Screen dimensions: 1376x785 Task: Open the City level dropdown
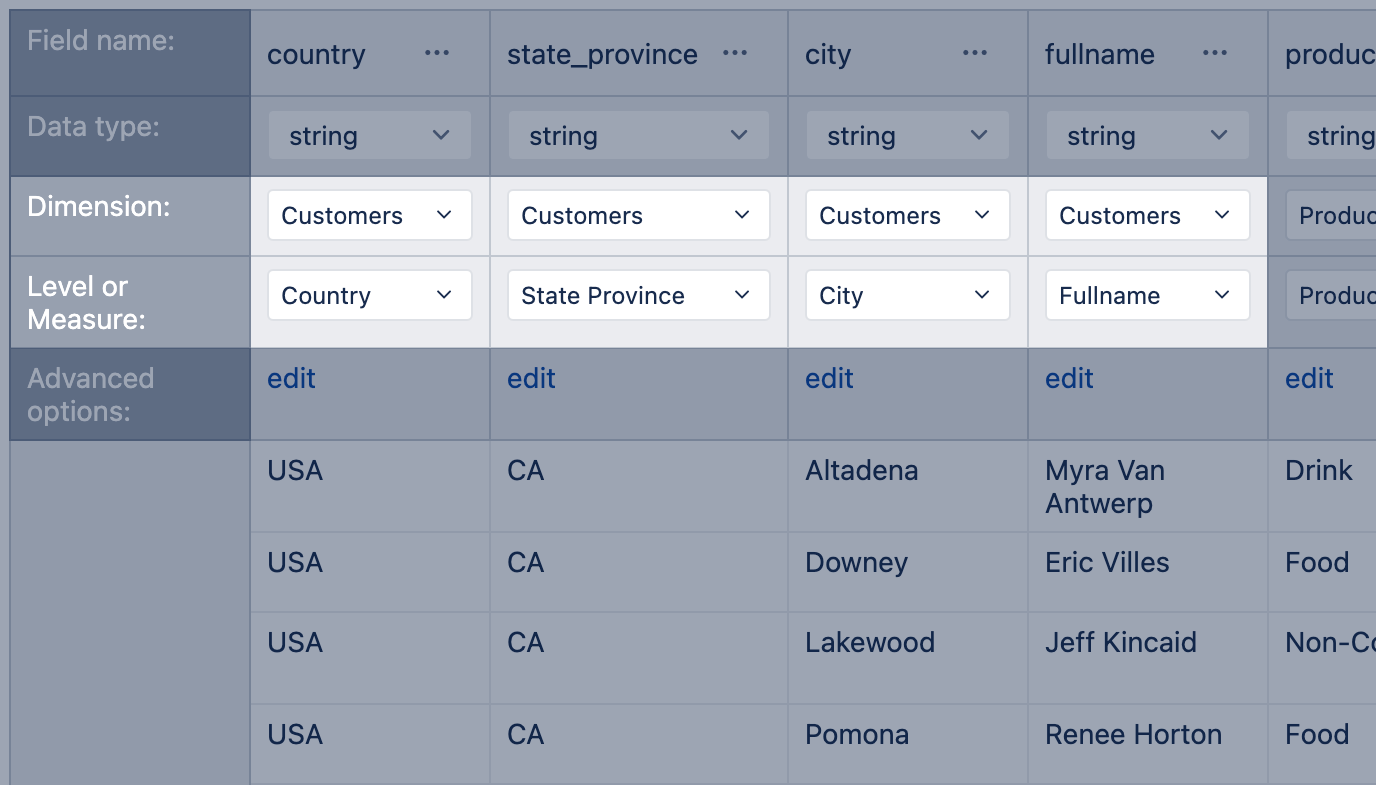(907, 296)
